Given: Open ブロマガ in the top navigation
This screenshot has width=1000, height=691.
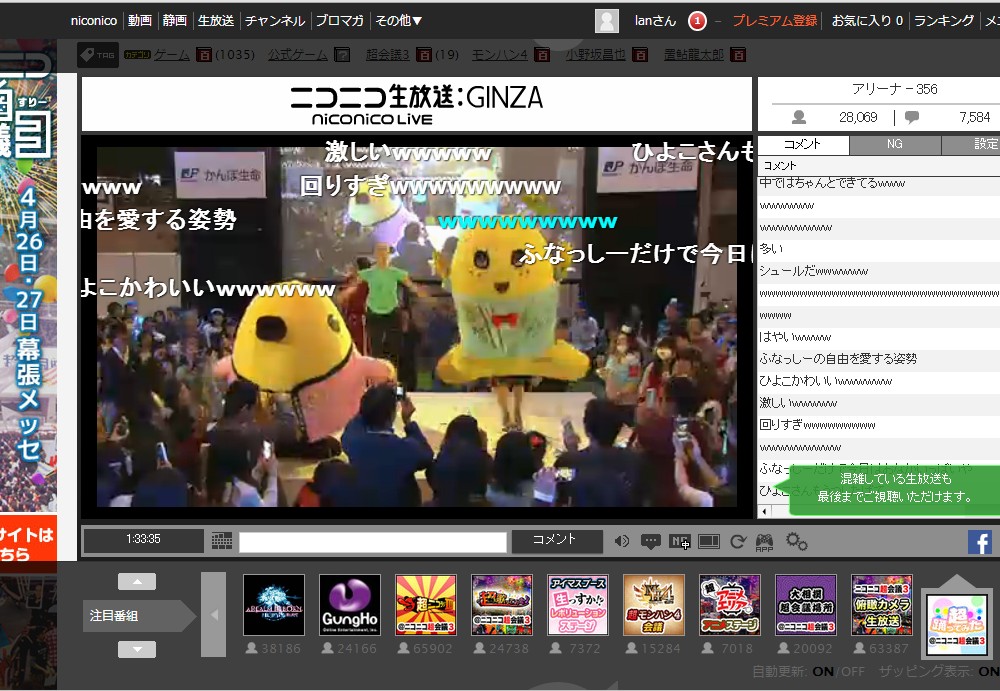Looking at the screenshot, I should pos(340,20).
